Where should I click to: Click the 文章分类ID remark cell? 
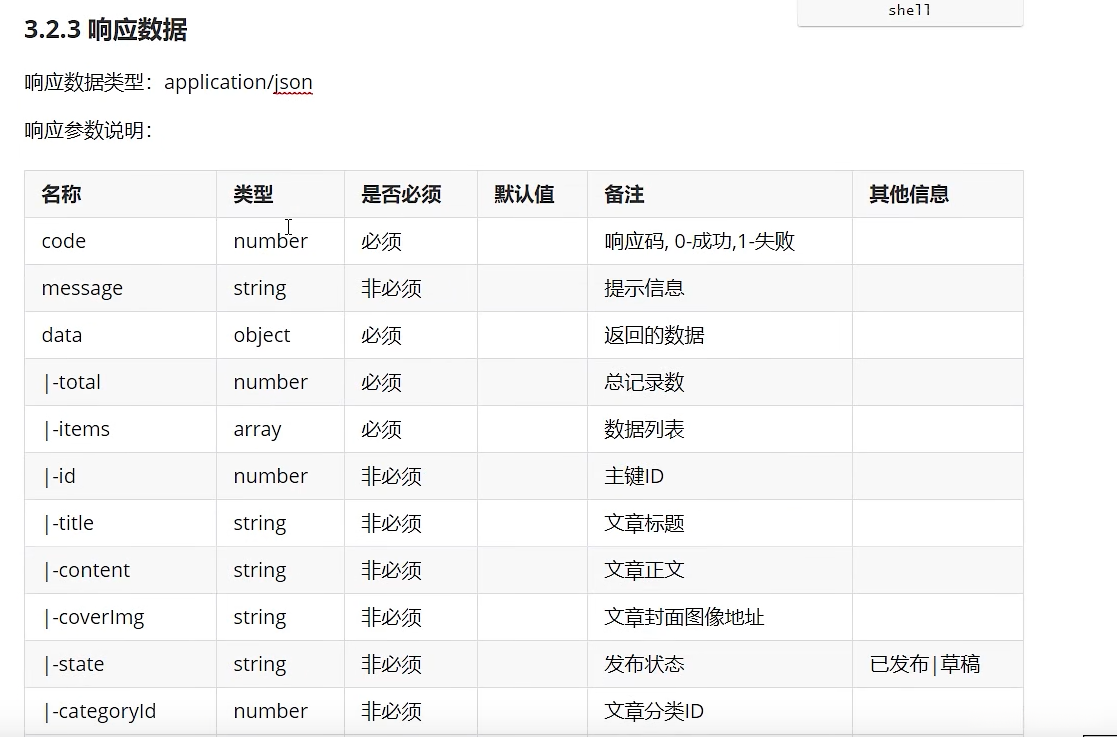pos(720,711)
